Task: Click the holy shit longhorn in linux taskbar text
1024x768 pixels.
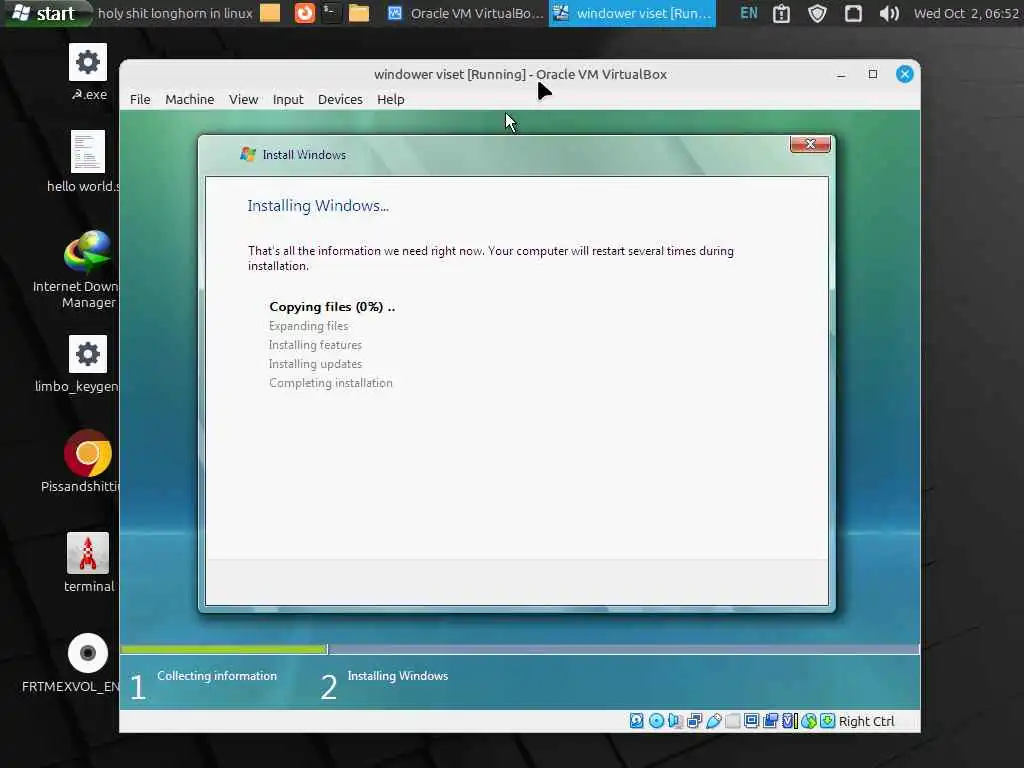Action: (175, 13)
